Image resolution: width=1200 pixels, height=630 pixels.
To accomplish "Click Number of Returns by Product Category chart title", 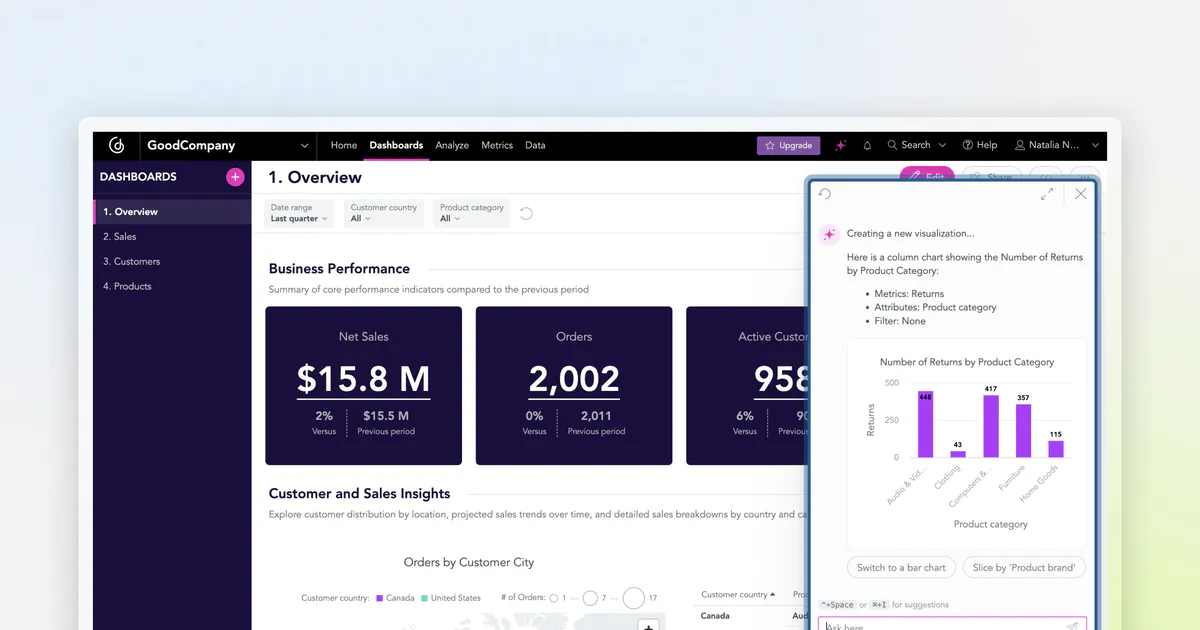I will coord(967,362).
